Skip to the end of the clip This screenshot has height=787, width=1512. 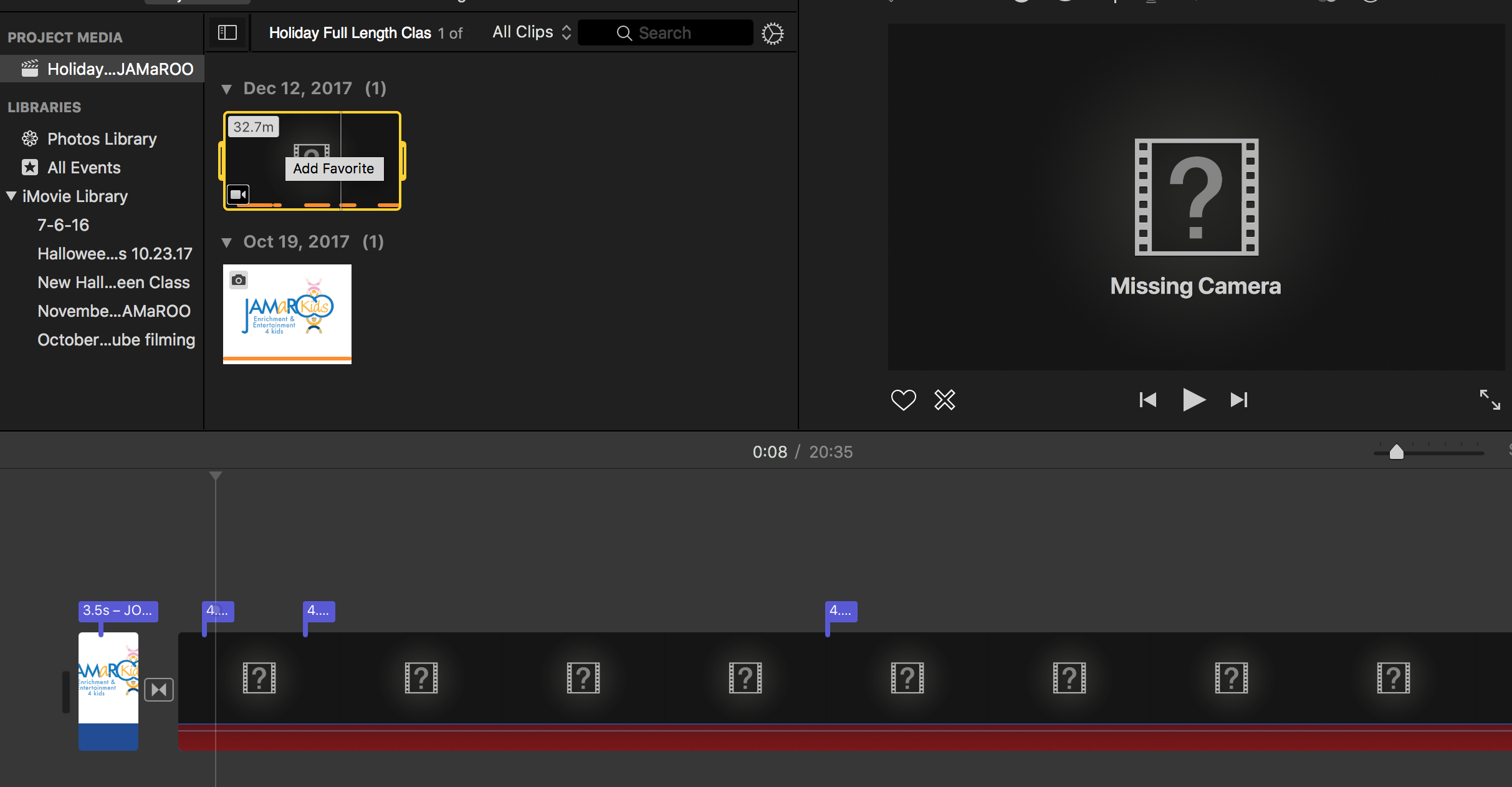(1238, 400)
